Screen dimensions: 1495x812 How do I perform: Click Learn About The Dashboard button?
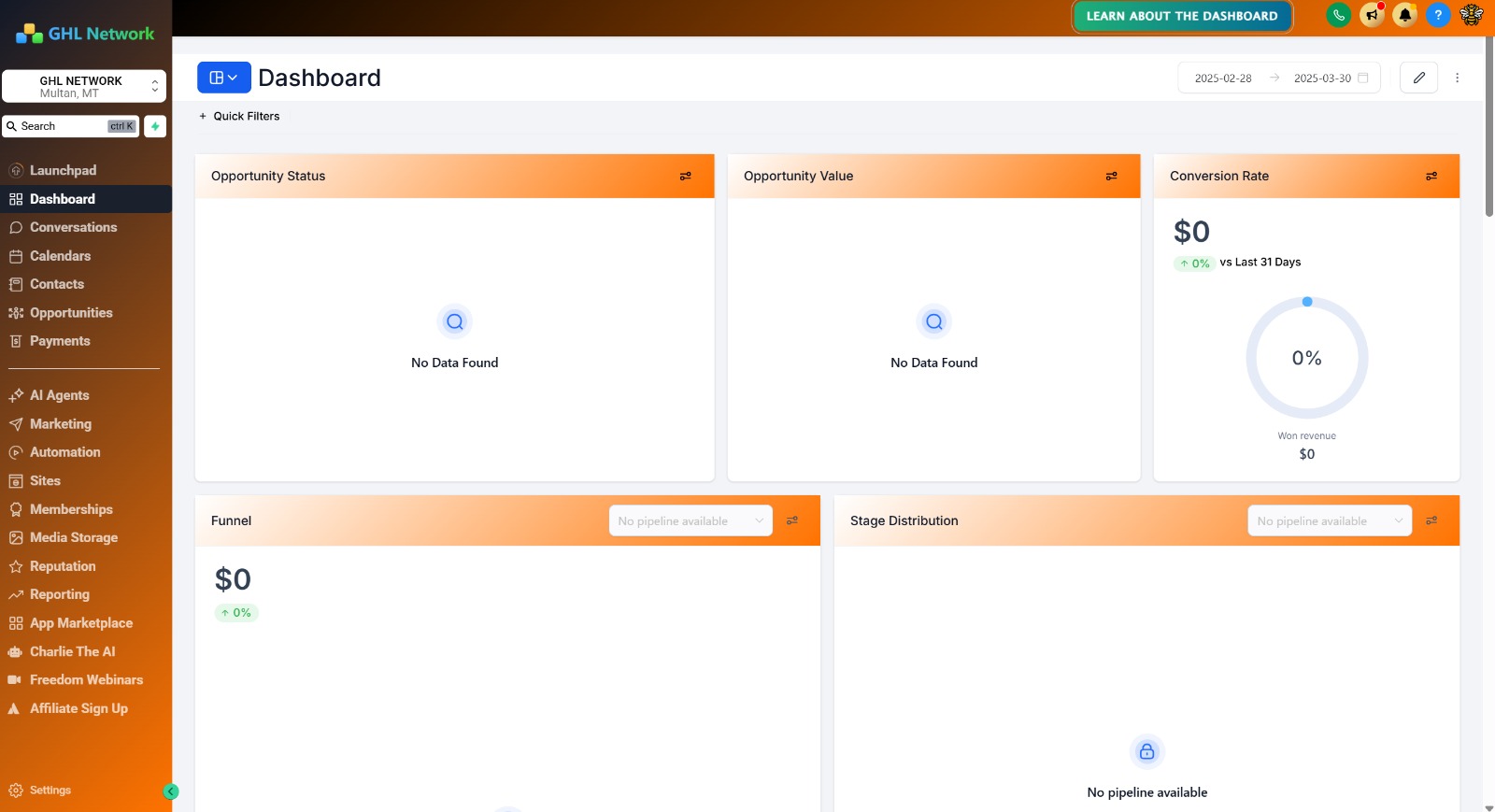(x=1182, y=16)
